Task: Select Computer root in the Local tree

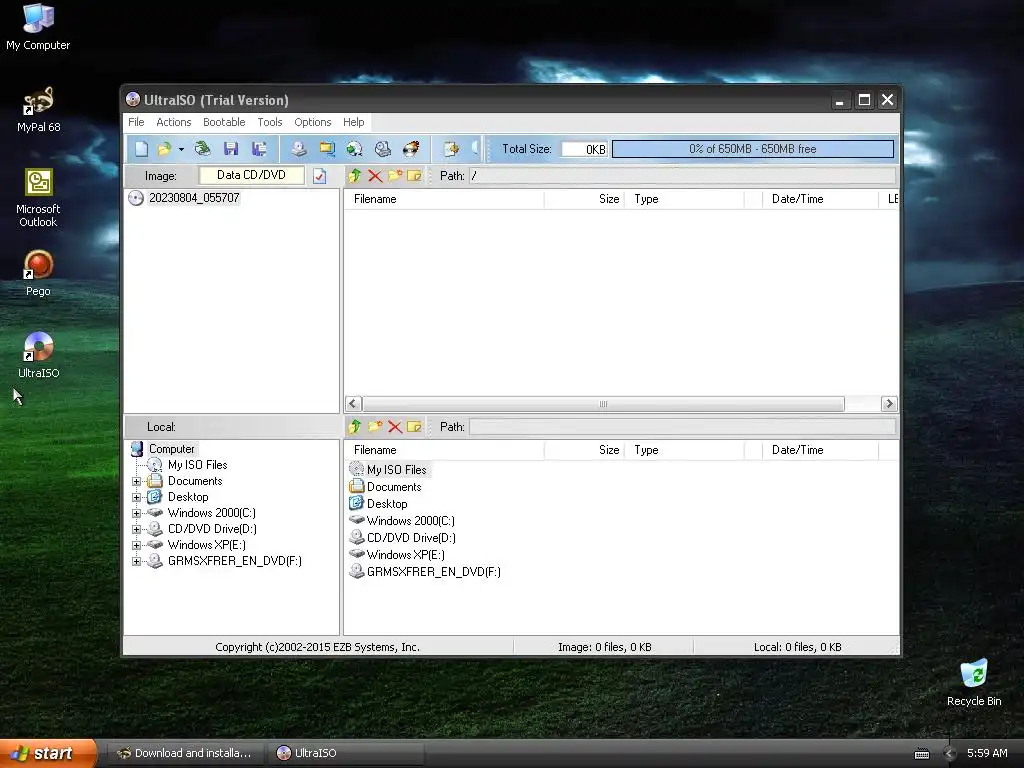Action: (x=171, y=449)
